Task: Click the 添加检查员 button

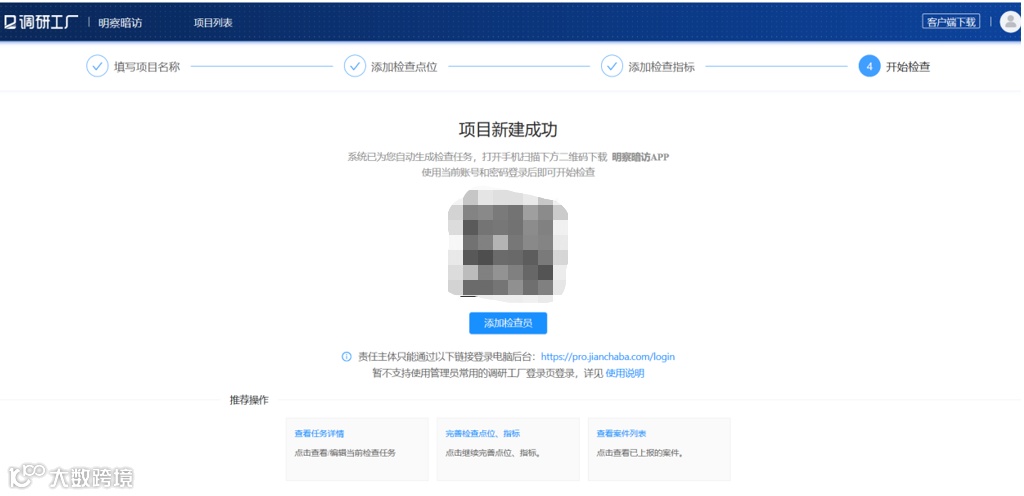Action: pos(508,323)
